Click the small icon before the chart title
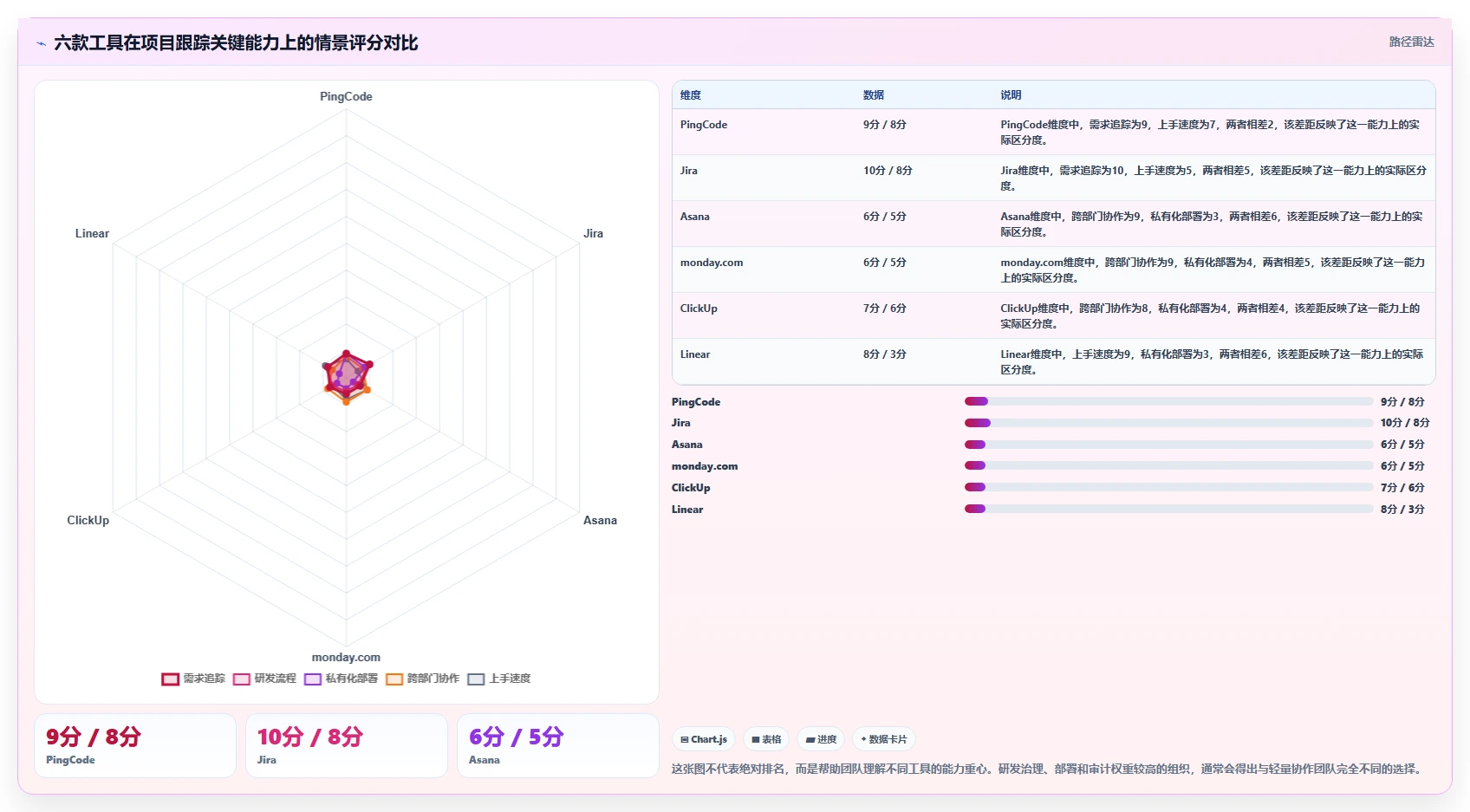Image resolution: width=1470 pixels, height=812 pixels. pyautogui.click(x=41, y=43)
